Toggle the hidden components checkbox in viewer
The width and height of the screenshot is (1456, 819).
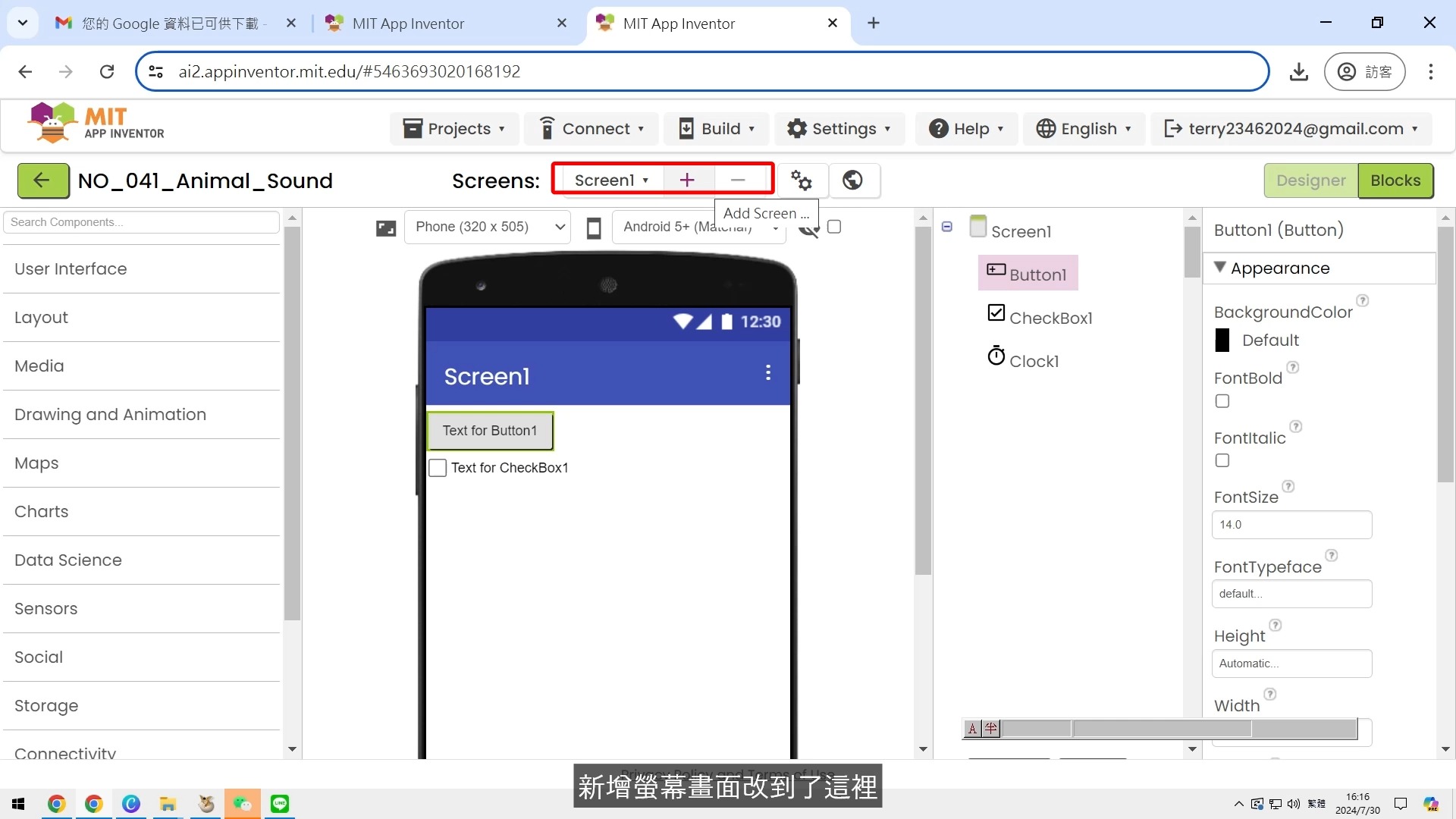(834, 227)
